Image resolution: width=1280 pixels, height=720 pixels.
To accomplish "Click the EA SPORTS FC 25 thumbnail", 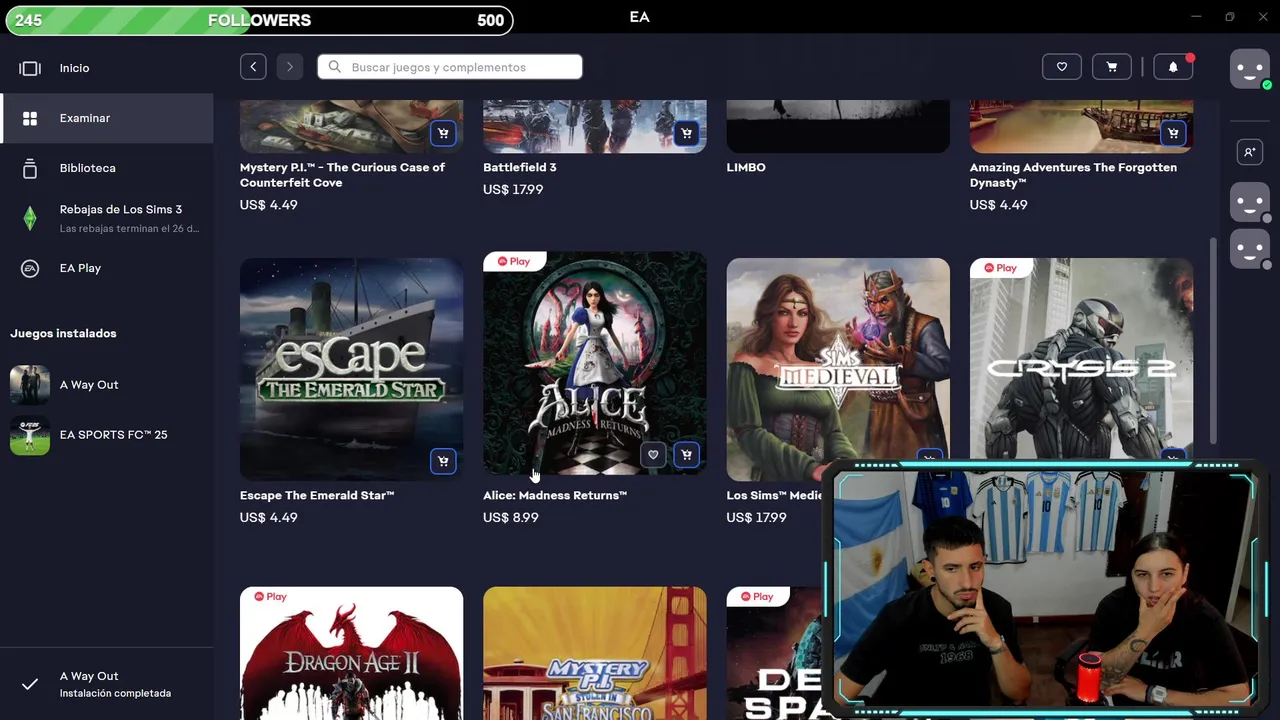I will pos(30,435).
